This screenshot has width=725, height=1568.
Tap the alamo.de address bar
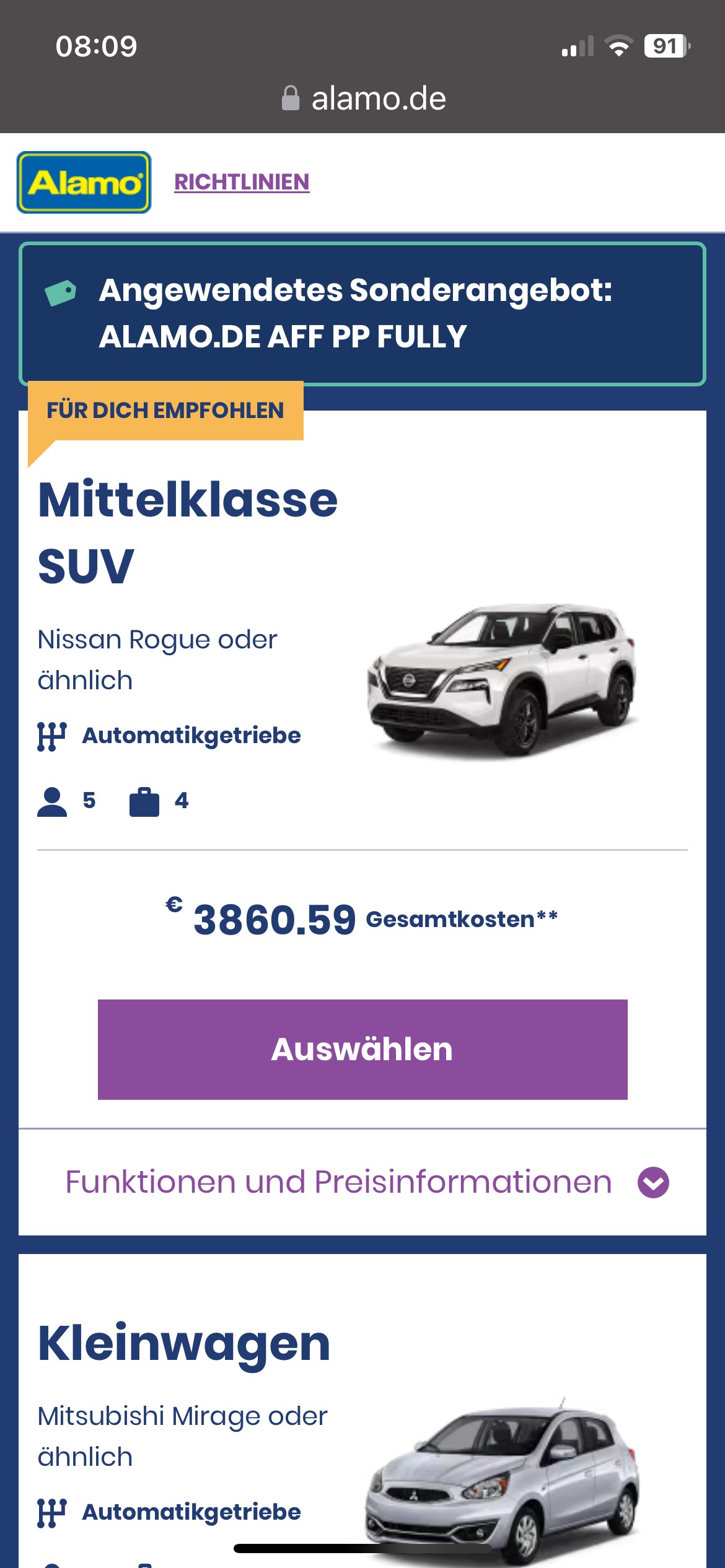363,98
